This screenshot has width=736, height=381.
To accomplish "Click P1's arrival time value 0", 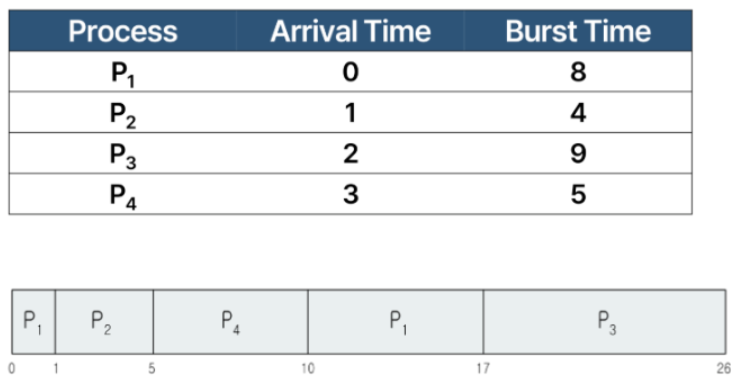I will pos(351,72).
